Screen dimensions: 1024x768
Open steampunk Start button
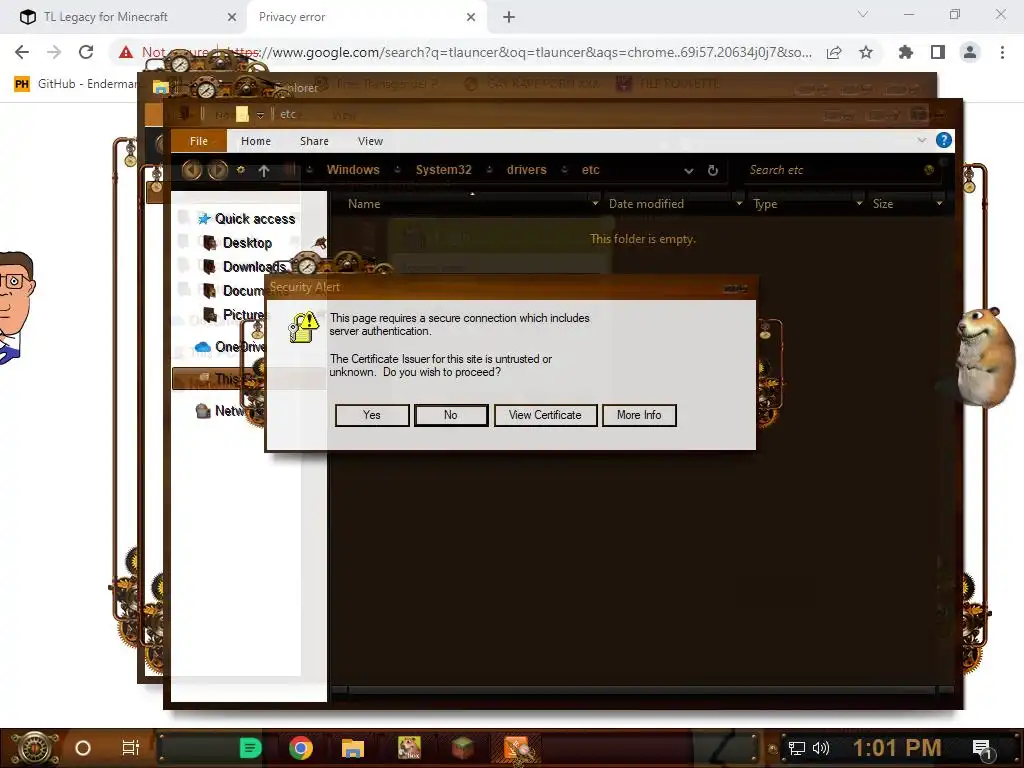click(34, 748)
